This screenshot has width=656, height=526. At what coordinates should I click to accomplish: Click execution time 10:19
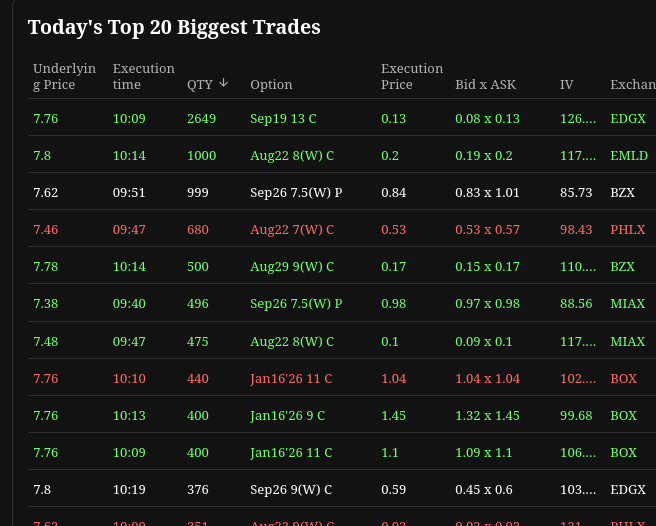click(129, 490)
